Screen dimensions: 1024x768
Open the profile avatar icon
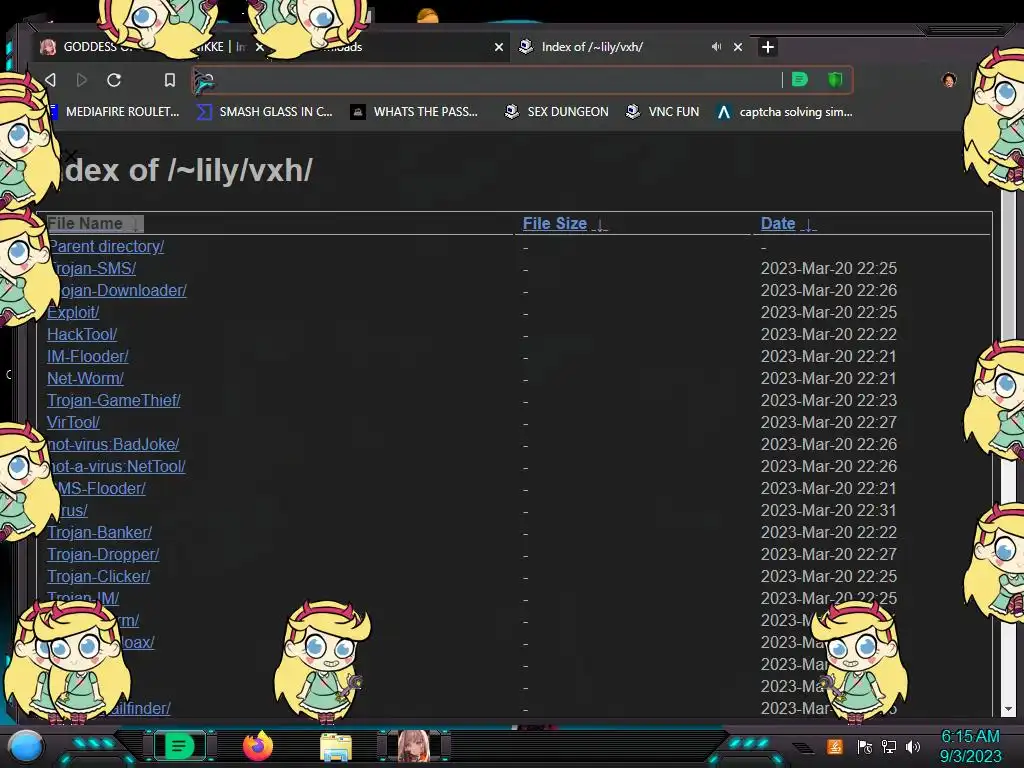[x=949, y=80]
